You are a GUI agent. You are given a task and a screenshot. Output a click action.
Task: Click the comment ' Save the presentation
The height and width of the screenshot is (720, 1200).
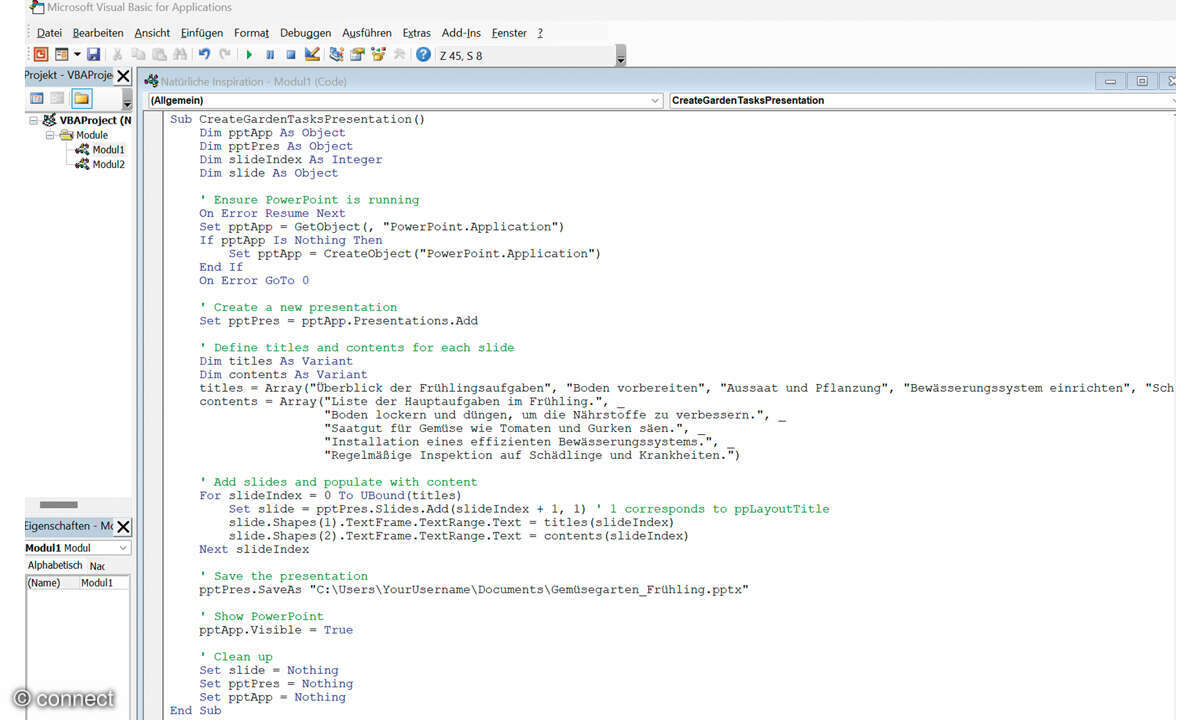pyautogui.click(x=283, y=576)
